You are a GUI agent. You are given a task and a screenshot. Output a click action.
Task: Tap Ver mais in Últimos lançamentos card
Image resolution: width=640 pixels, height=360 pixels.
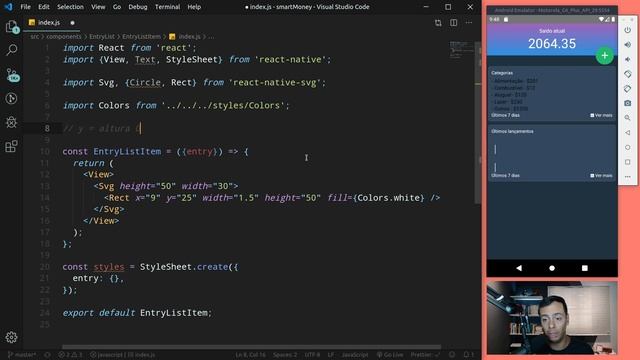[601, 176]
